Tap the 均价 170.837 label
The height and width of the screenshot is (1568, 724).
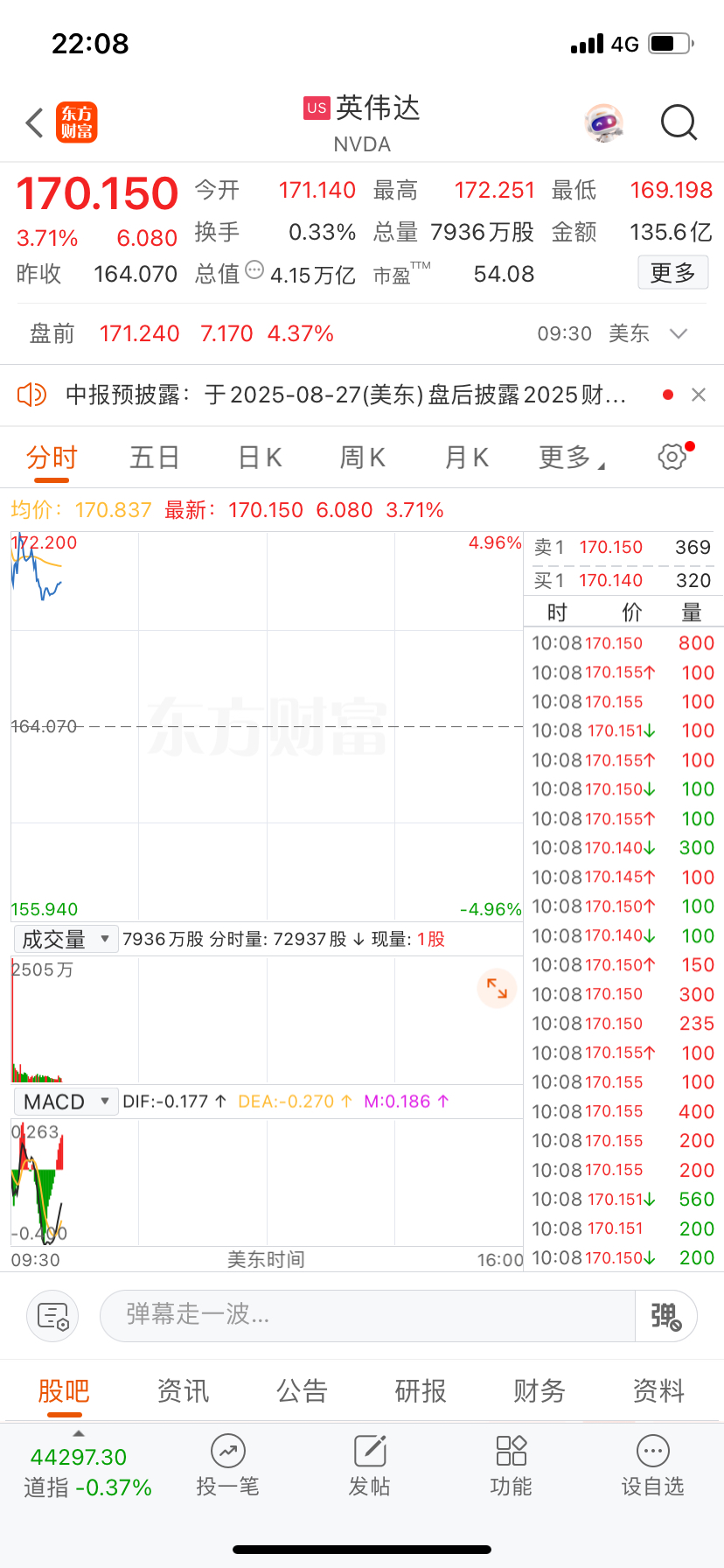(81, 510)
